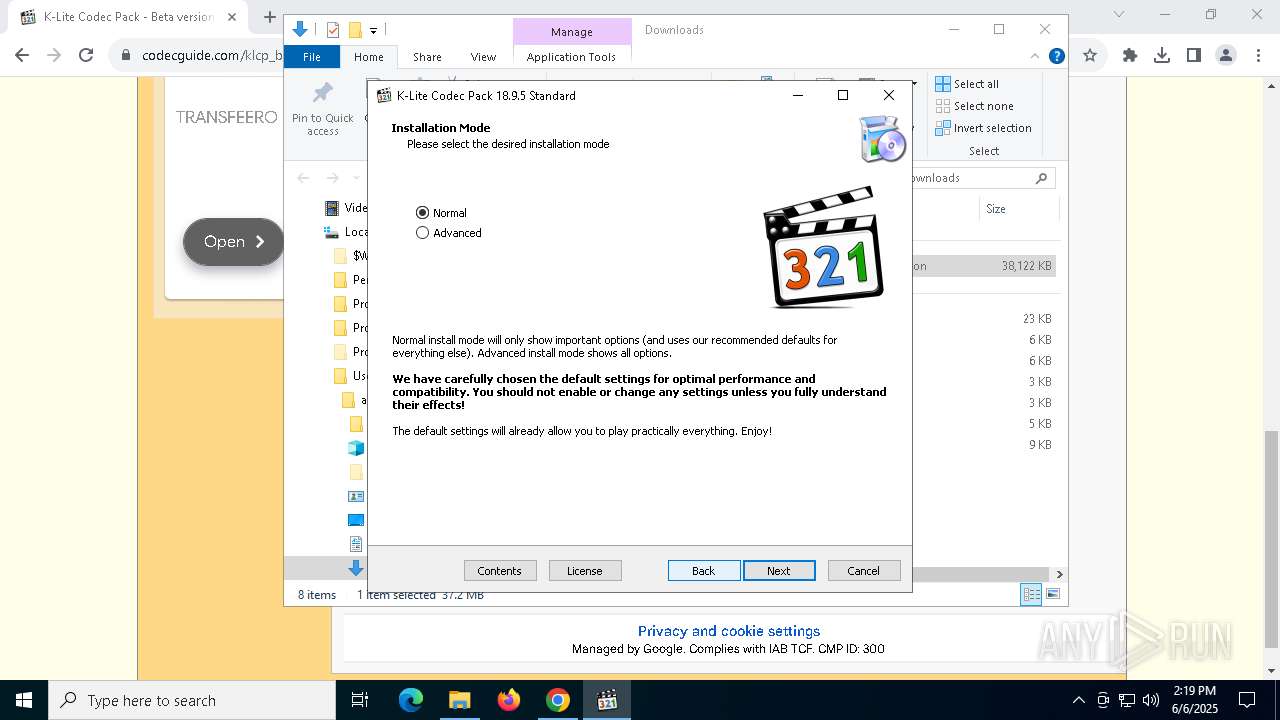The image size is (1280, 720).
Task: Open Explorer help question mark icon
Action: 1056,57
